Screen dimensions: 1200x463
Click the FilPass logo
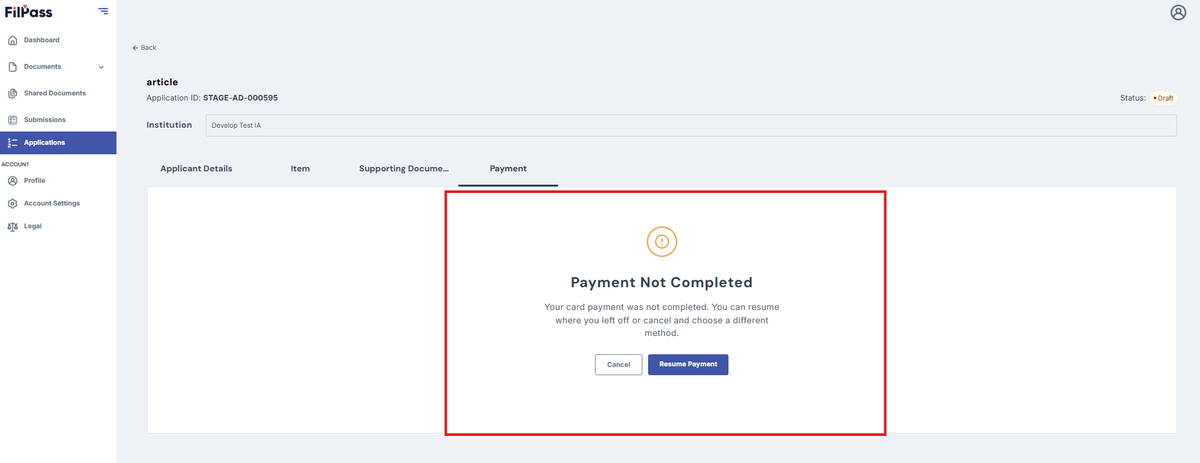[28, 12]
